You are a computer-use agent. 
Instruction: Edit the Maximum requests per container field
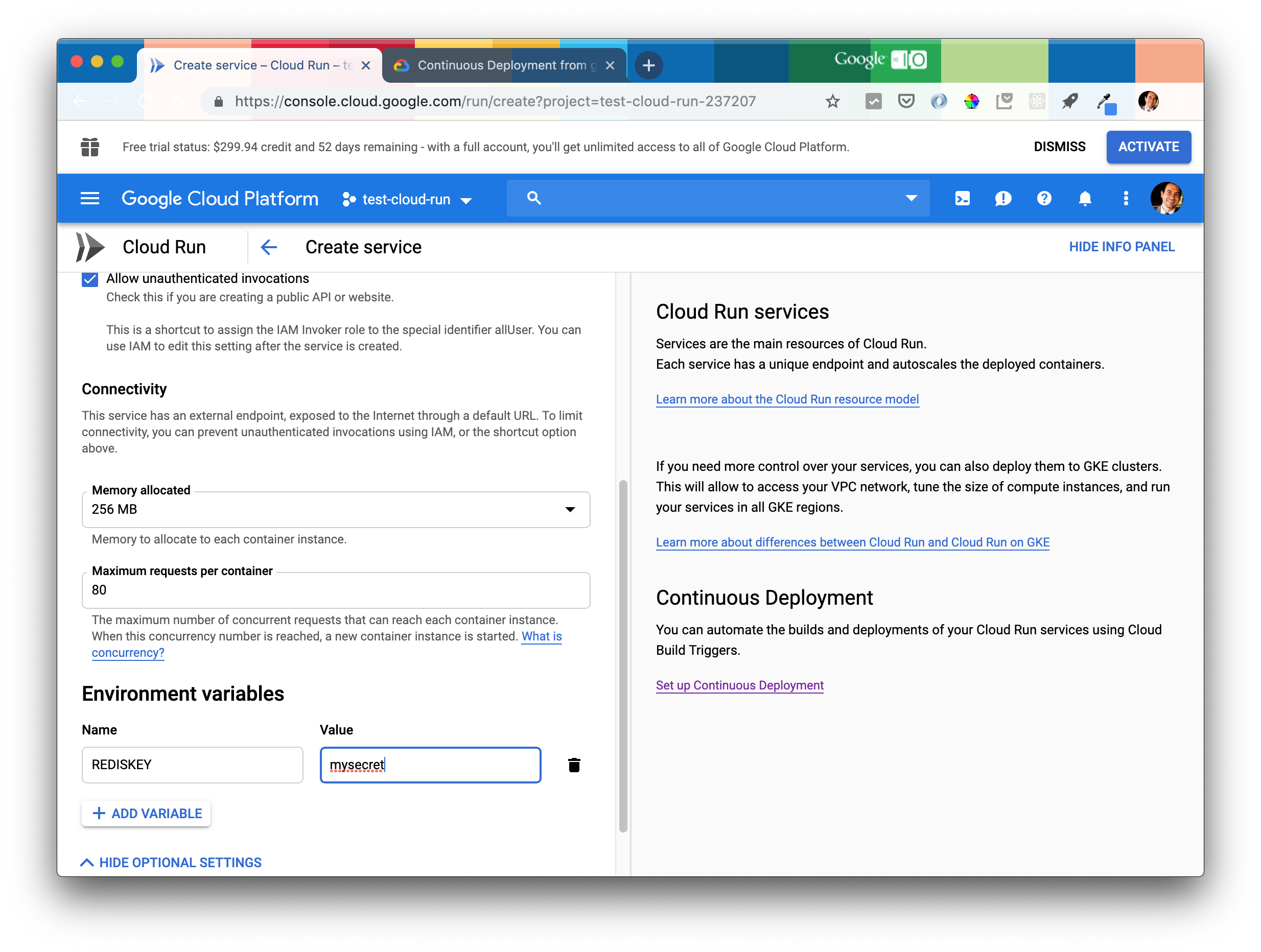(x=335, y=590)
